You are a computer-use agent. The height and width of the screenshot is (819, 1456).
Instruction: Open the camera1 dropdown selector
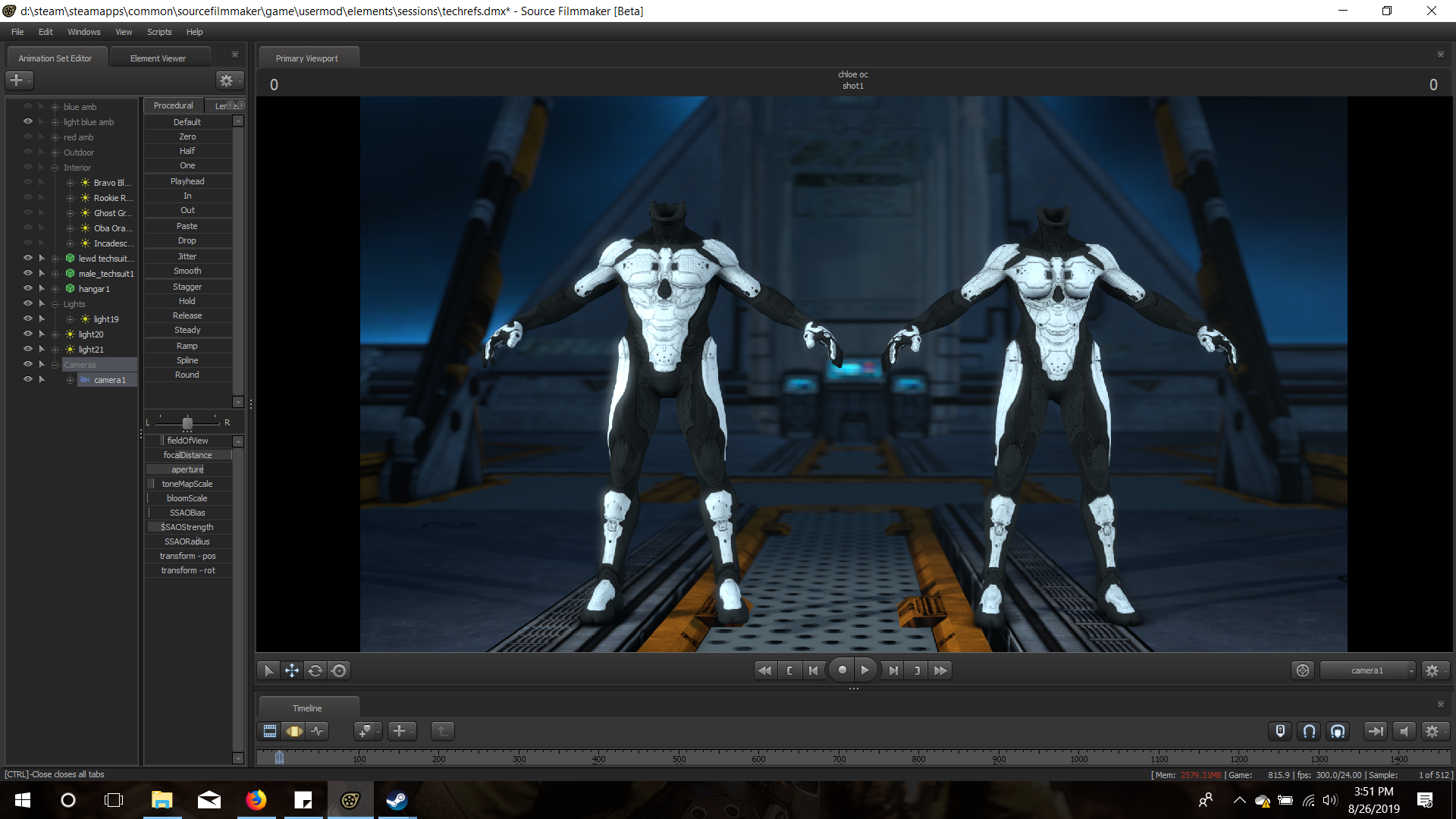pos(1368,670)
